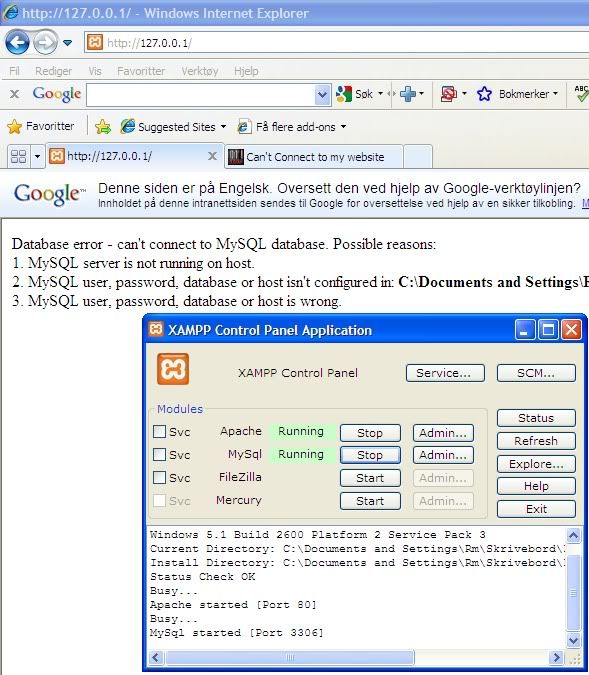
Task: Click log horizontal scroll left arrow
Action: 156,657
